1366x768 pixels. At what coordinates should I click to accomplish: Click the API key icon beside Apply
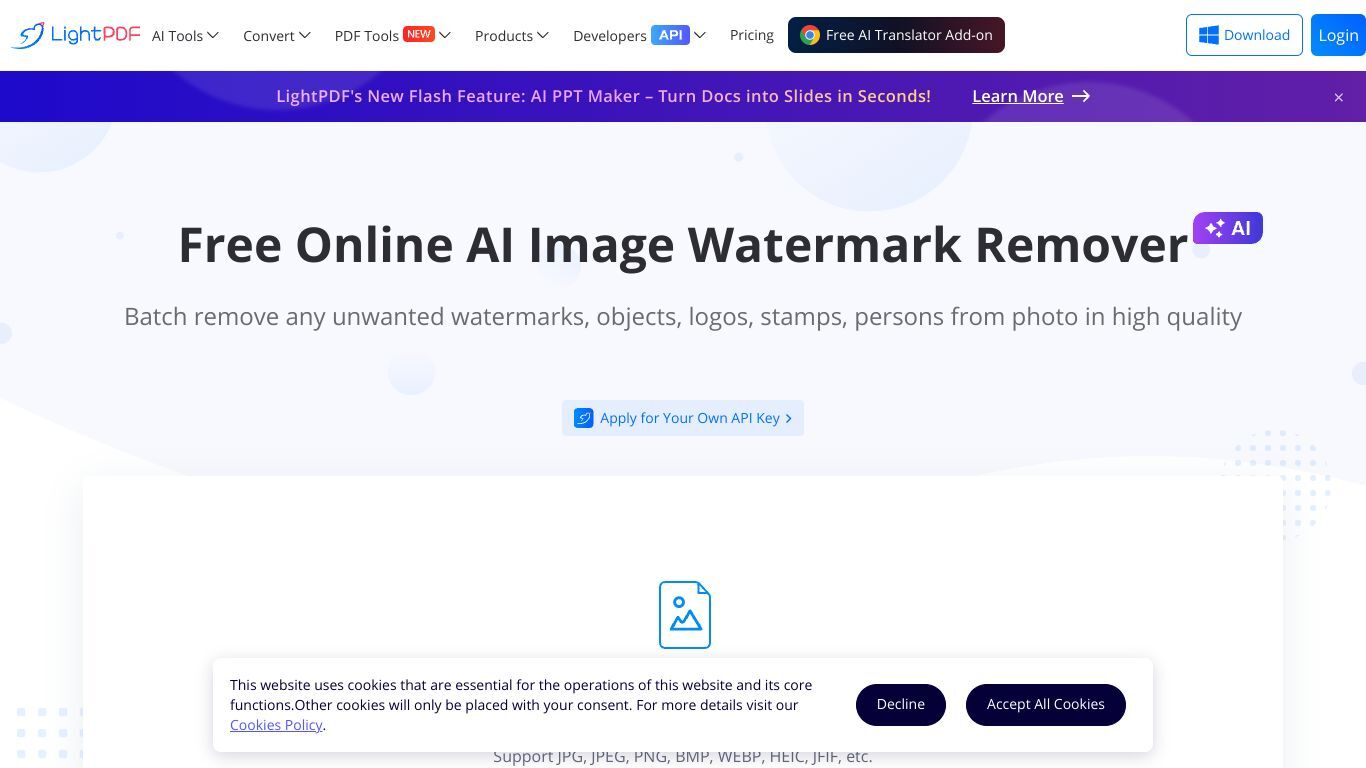[583, 418]
